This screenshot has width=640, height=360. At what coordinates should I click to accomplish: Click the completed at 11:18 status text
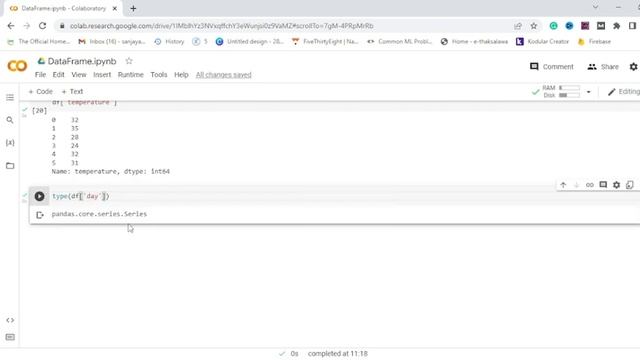pyautogui.click(x=338, y=353)
